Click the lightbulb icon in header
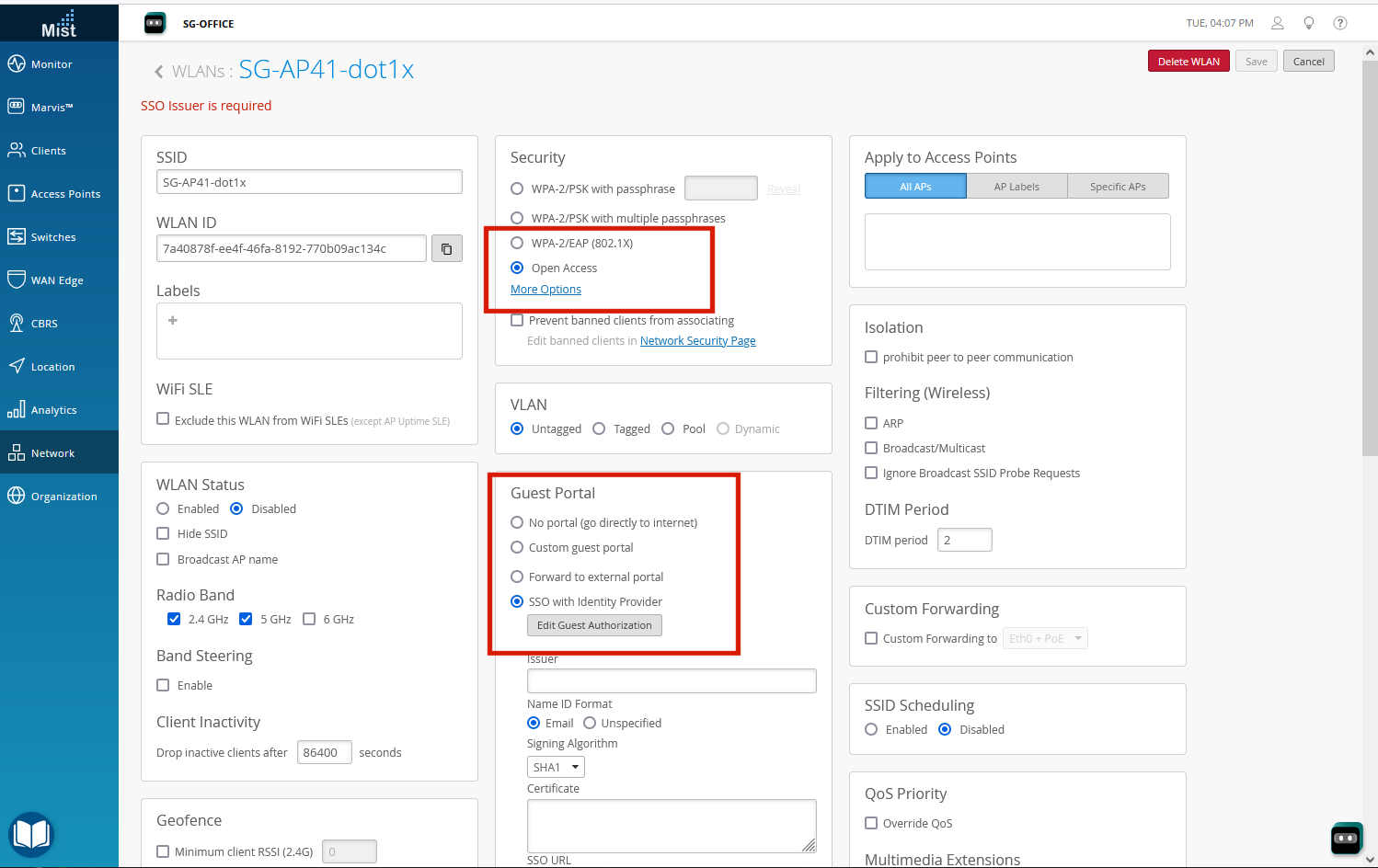This screenshot has width=1378, height=868. 1308,23
